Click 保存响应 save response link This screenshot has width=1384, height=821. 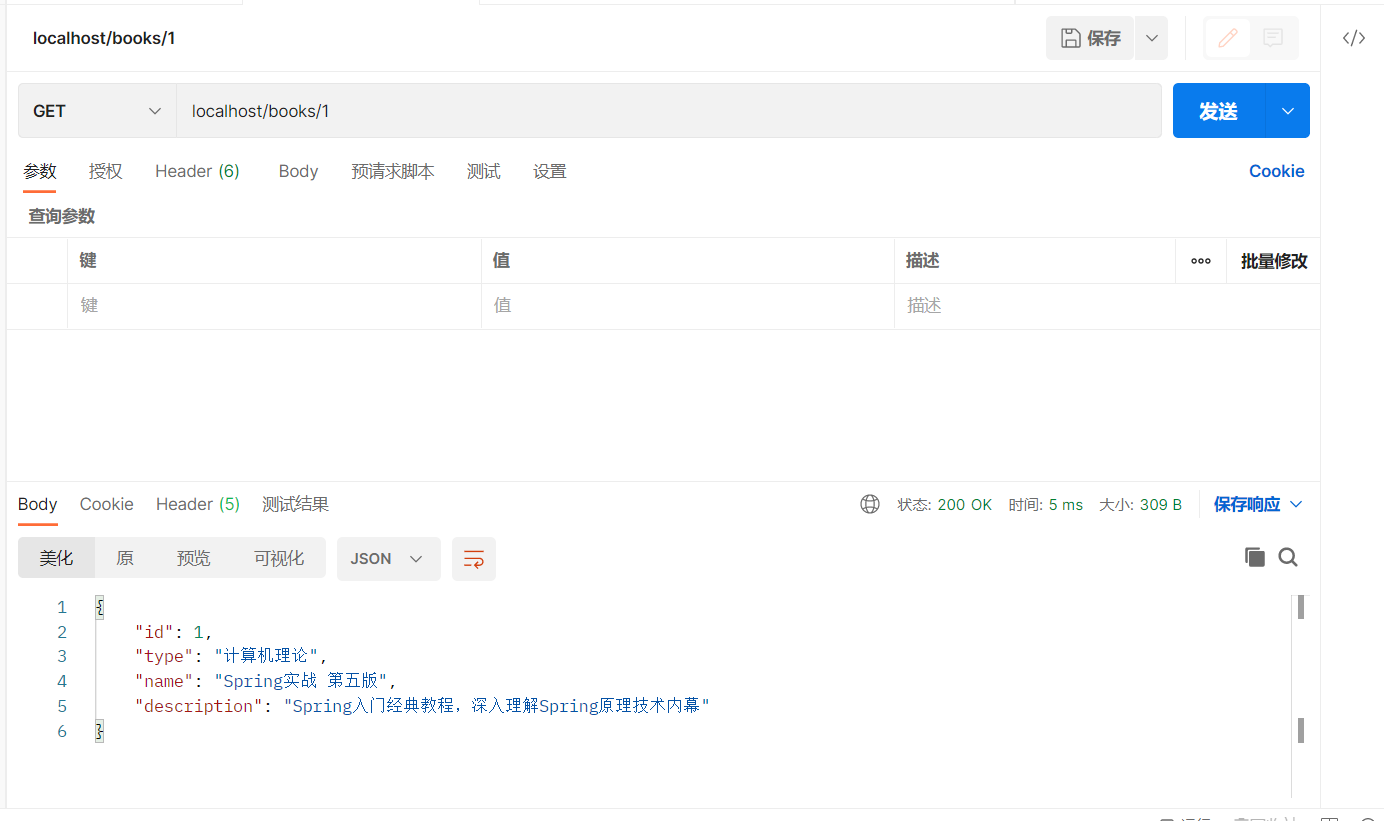[1247, 504]
